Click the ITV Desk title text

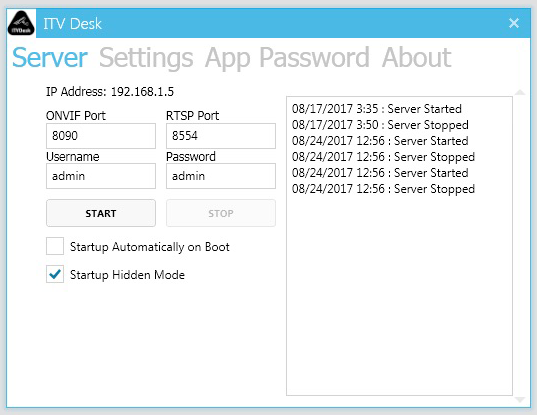coord(73,24)
